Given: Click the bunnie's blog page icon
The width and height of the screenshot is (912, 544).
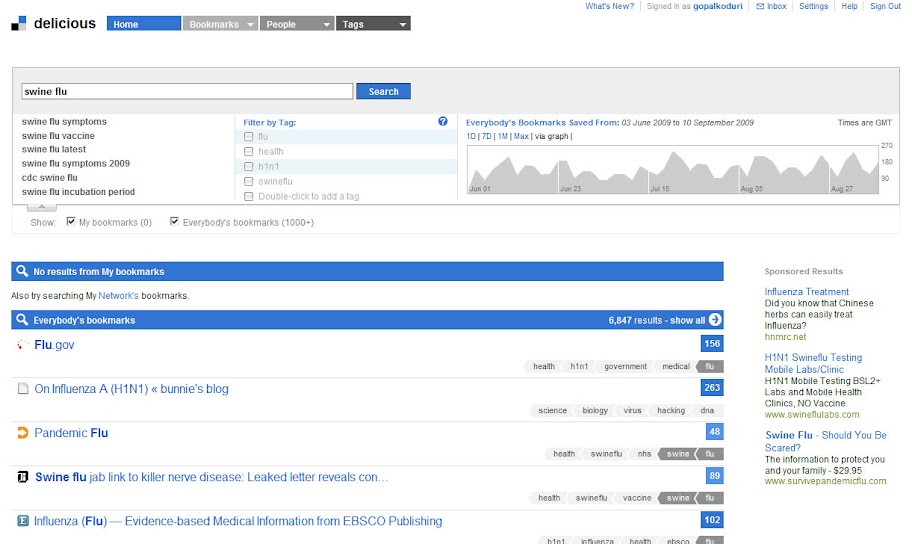Looking at the screenshot, I should (23, 389).
